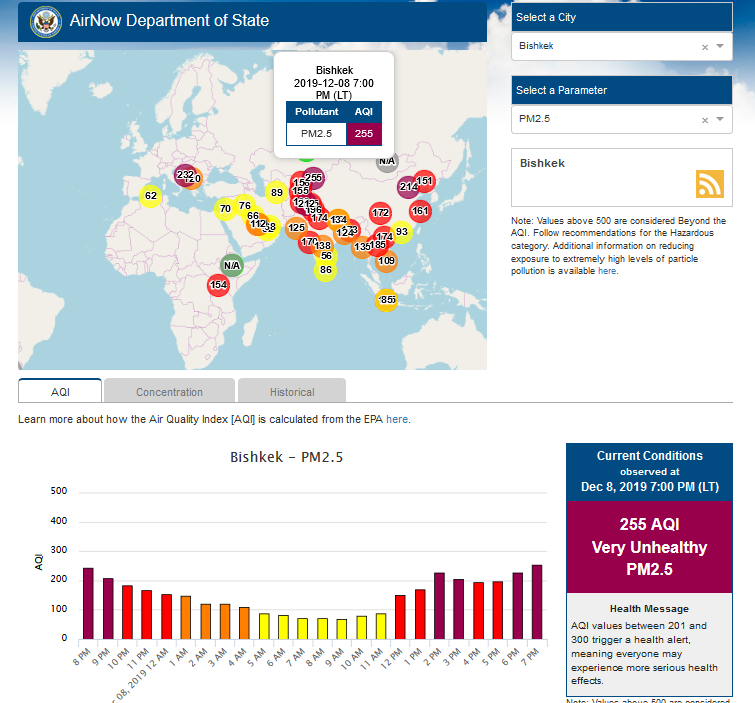This screenshot has width=755, height=703.
Task: Open the particle pollution 'here' link
Action: pyautogui.click(x=607, y=271)
